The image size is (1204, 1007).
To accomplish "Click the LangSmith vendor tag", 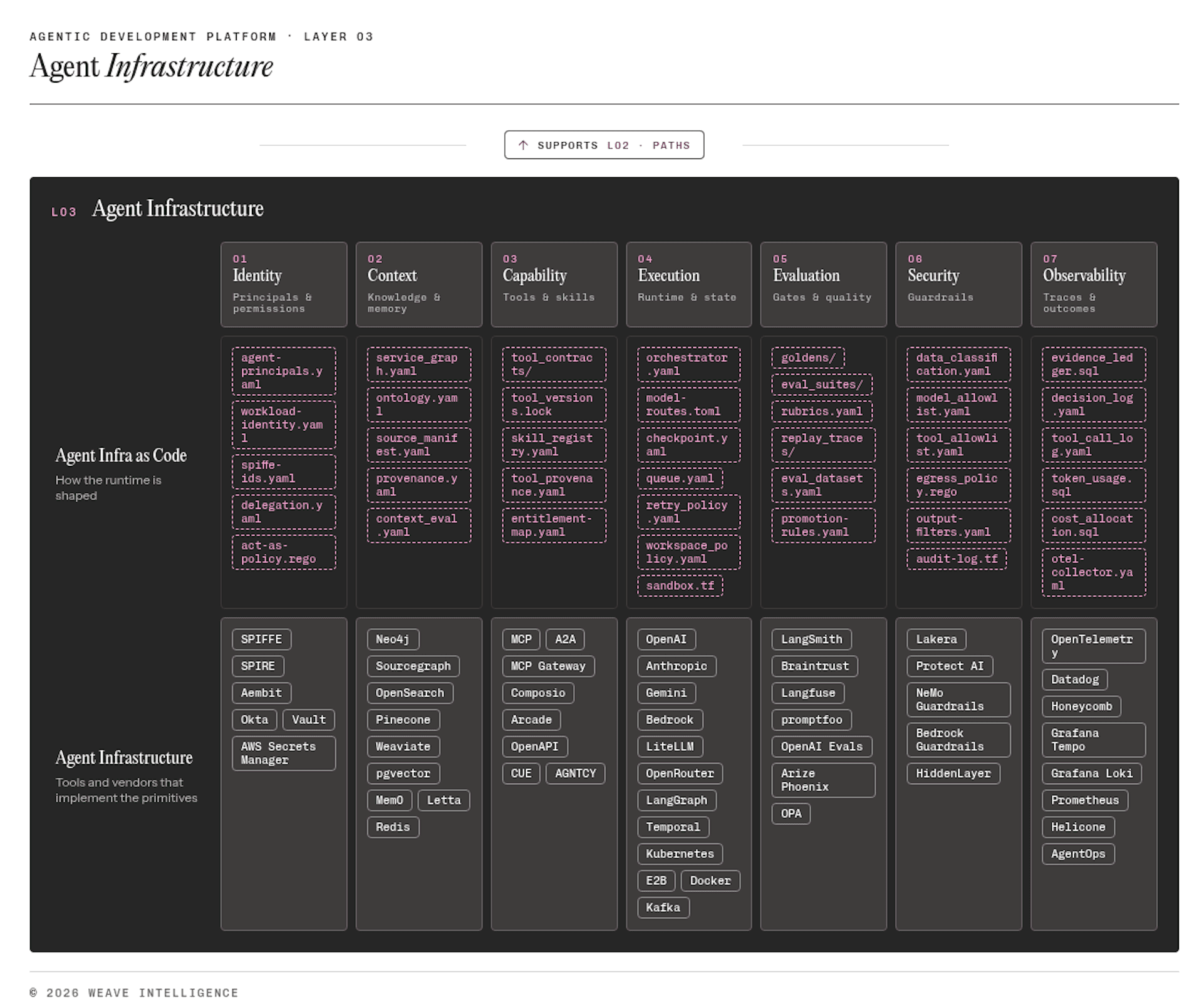I will coord(812,639).
